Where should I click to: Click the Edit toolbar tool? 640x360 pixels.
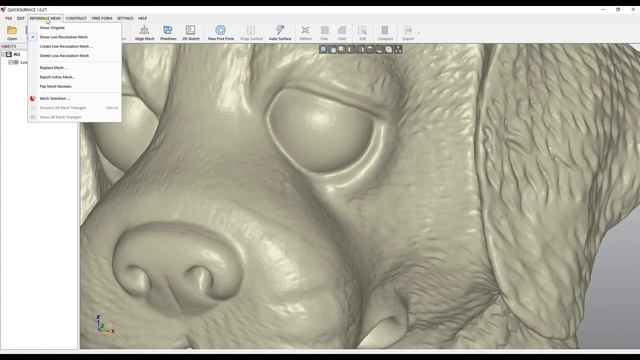tap(362, 33)
